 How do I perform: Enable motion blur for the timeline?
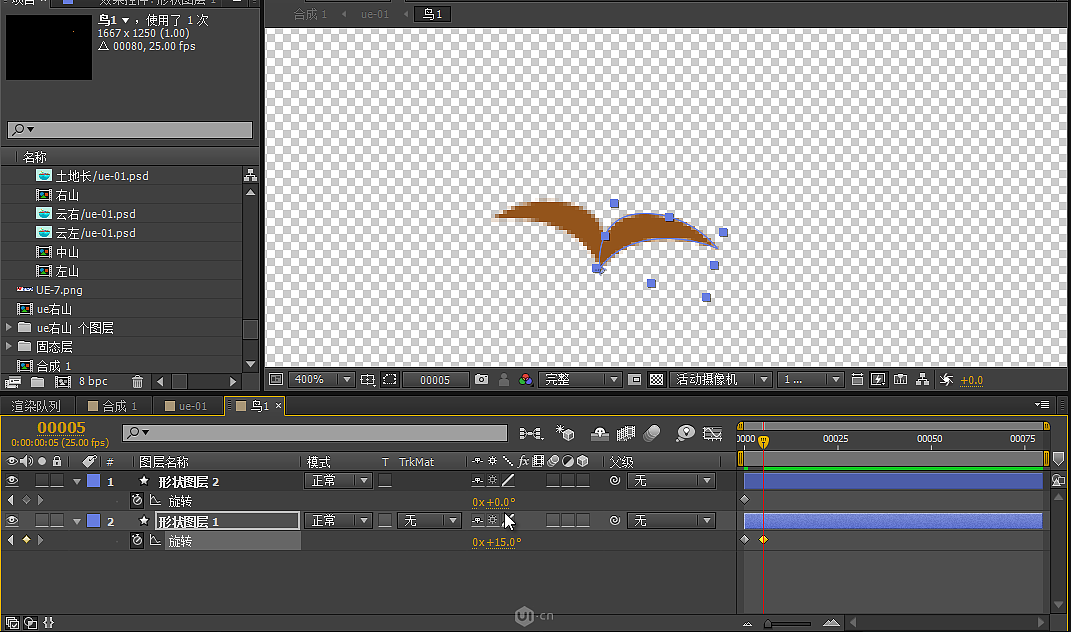click(x=652, y=433)
